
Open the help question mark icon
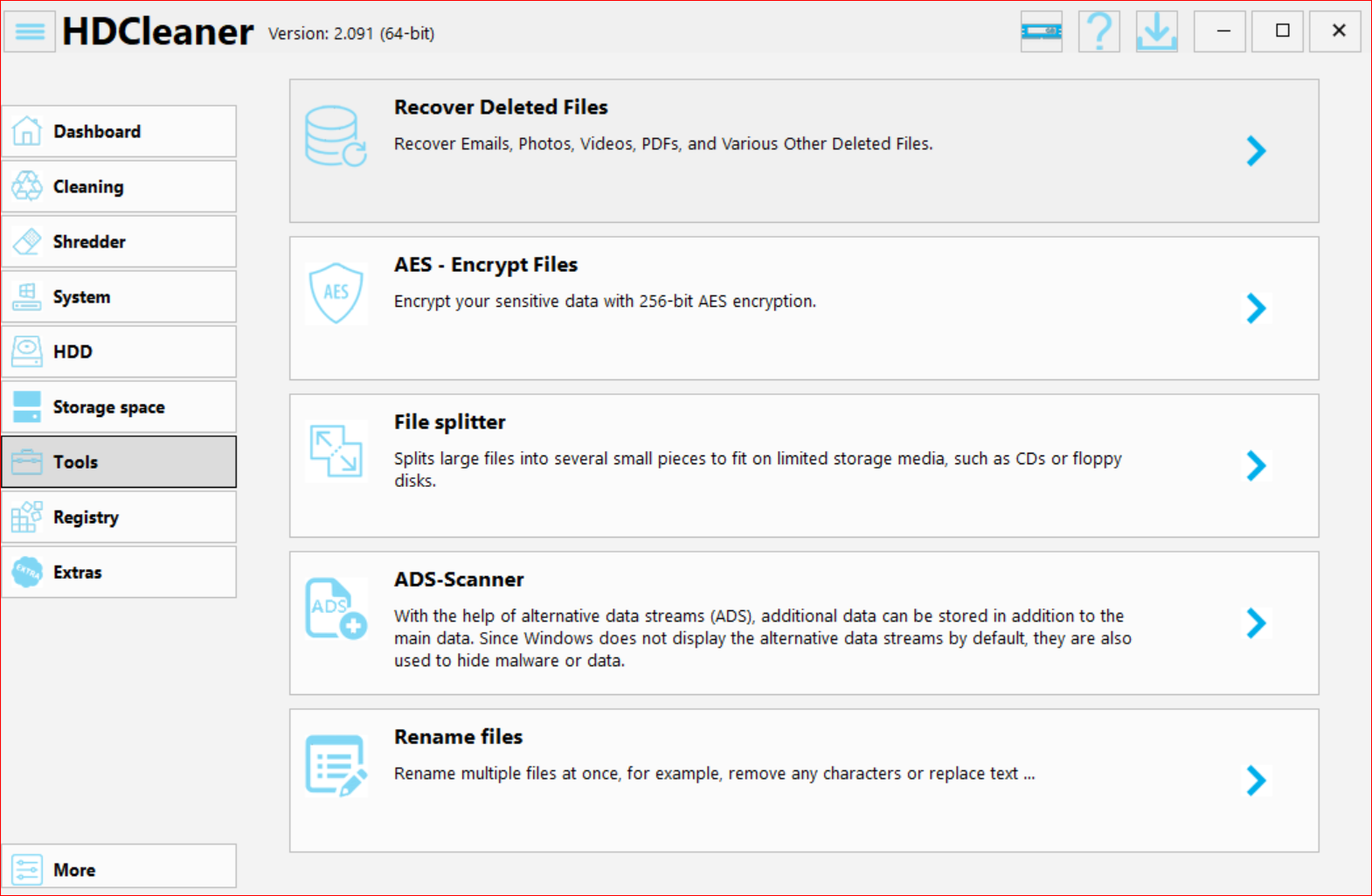1098,32
